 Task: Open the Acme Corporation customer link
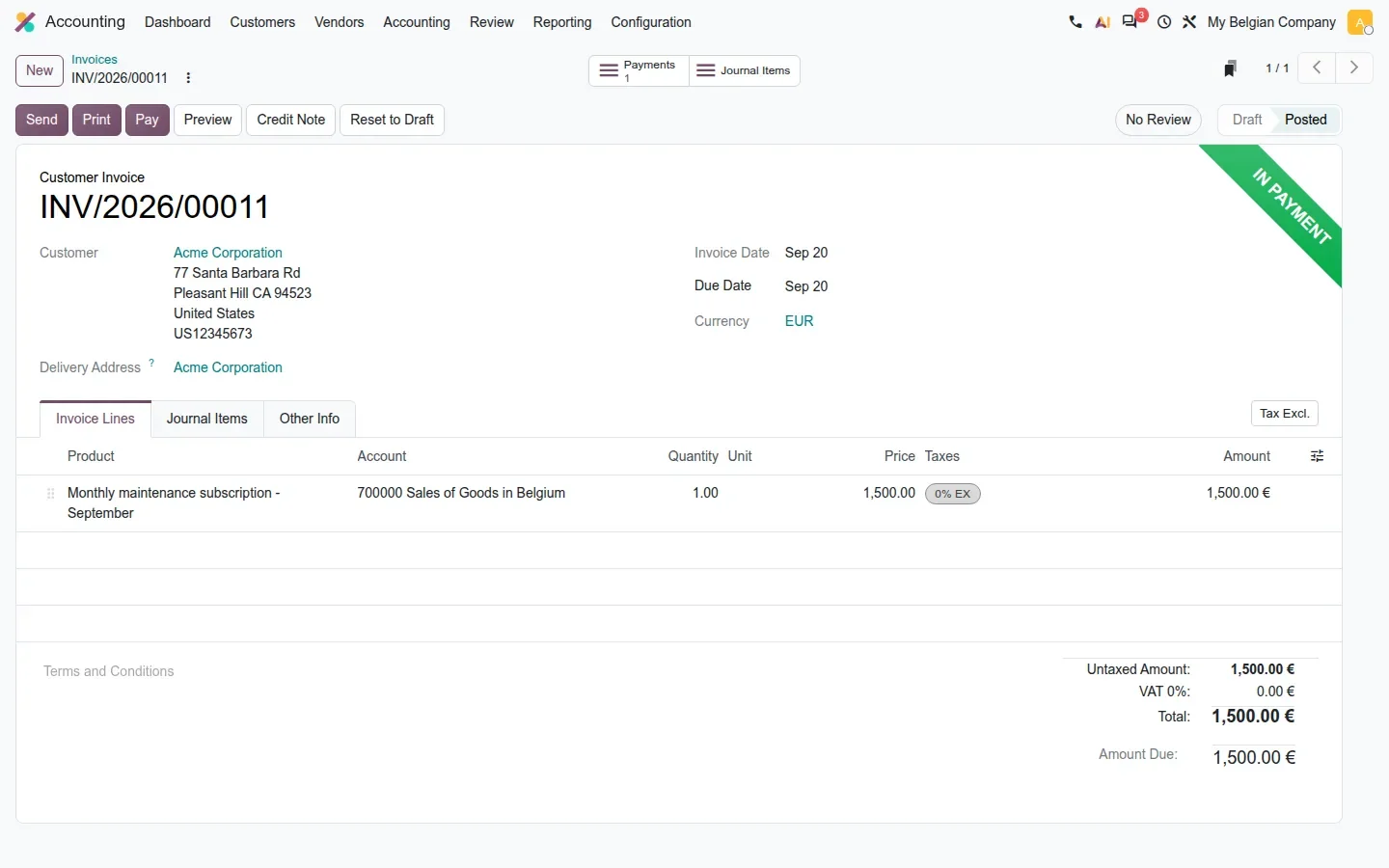pos(228,253)
